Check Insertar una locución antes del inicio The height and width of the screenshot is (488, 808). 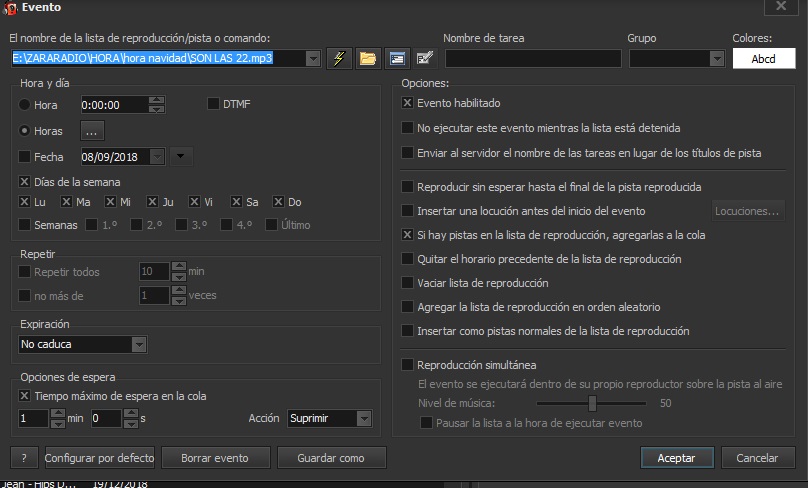coord(407,211)
